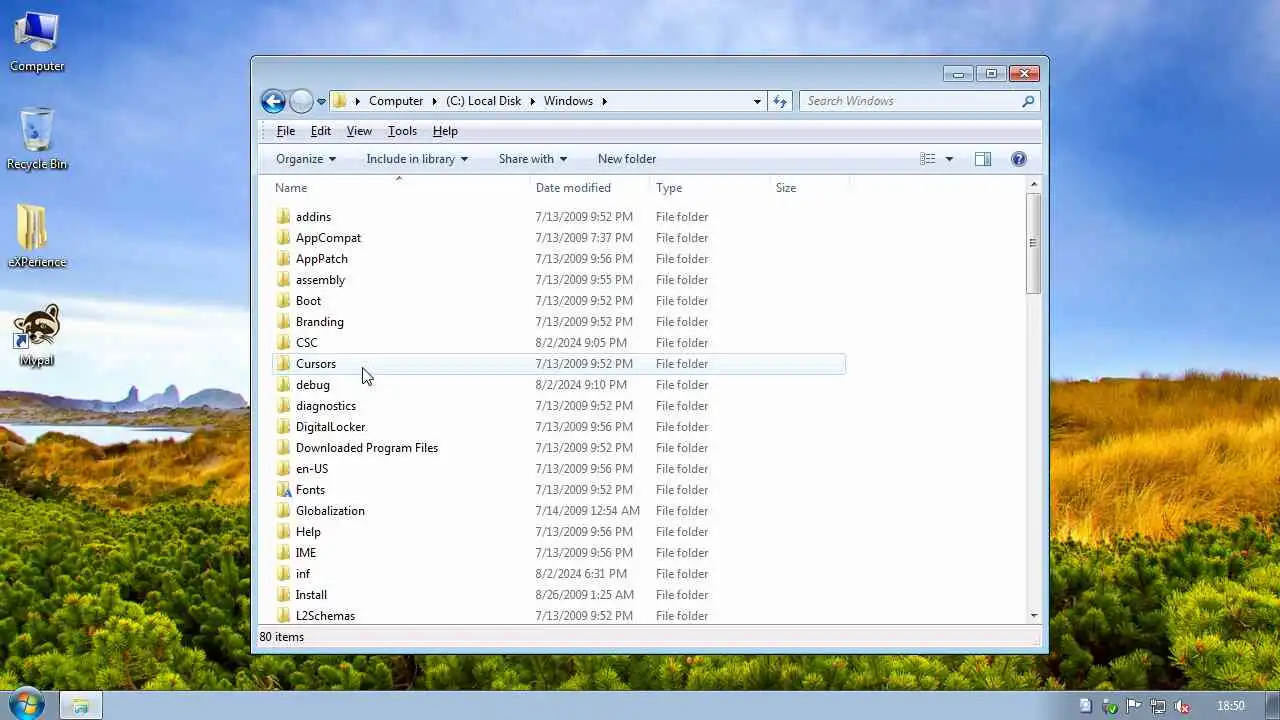Click the muted volume tray icon
The width and height of the screenshot is (1280, 720).
(1182, 706)
